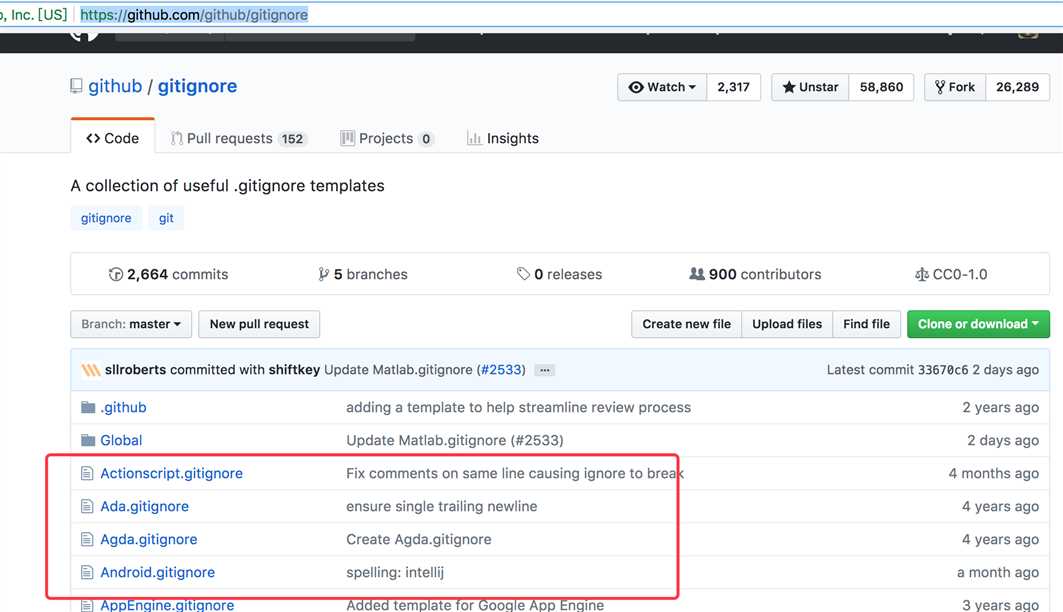1063x612 pixels.
Task: Click file icon next to Actionscript.gitignore
Action: [87, 473]
